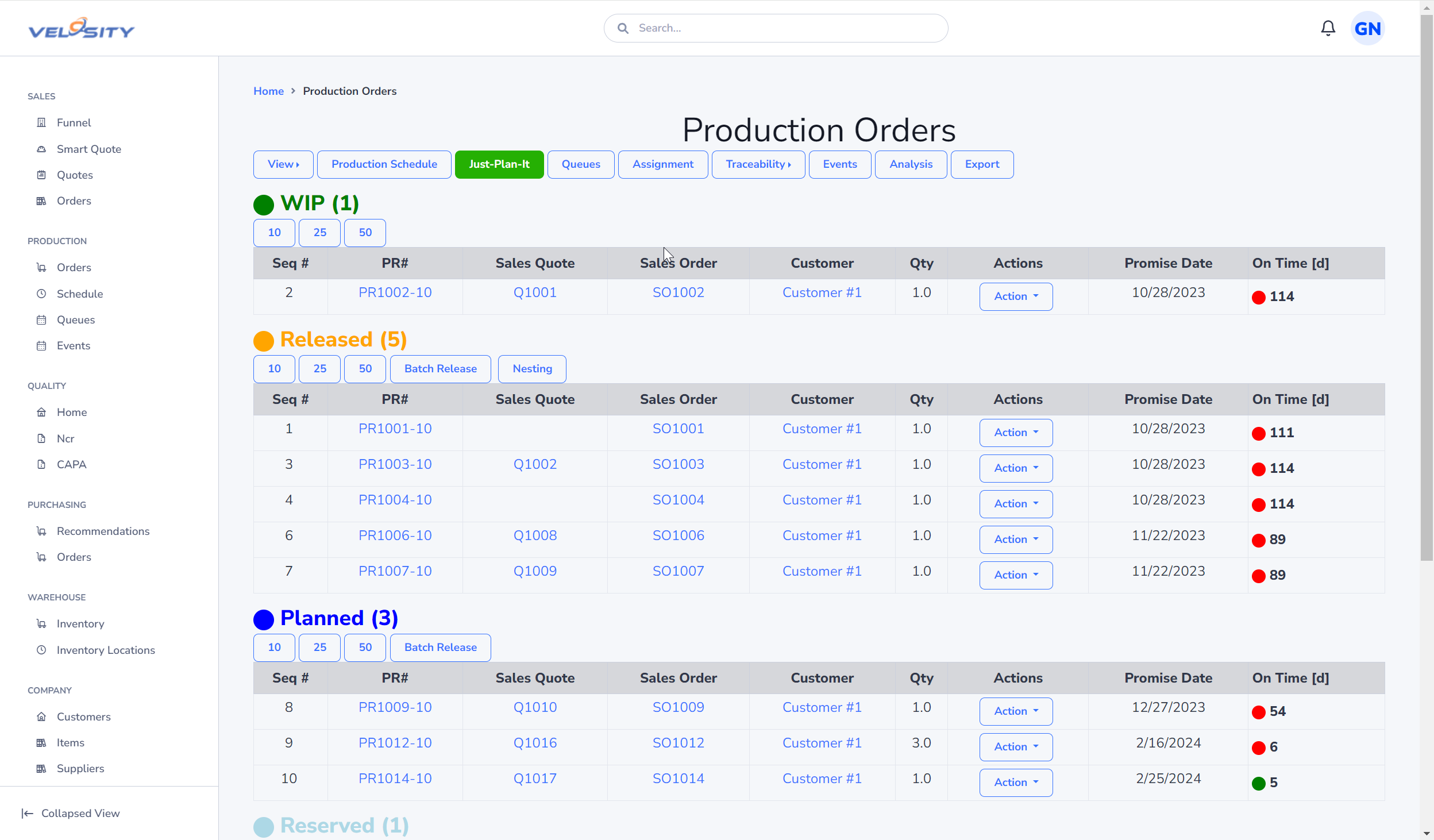The width and height of the screenshot is (1434, 840).
Task: Click the Quotes sidebar icon
Action: click(x=41, y=175)
